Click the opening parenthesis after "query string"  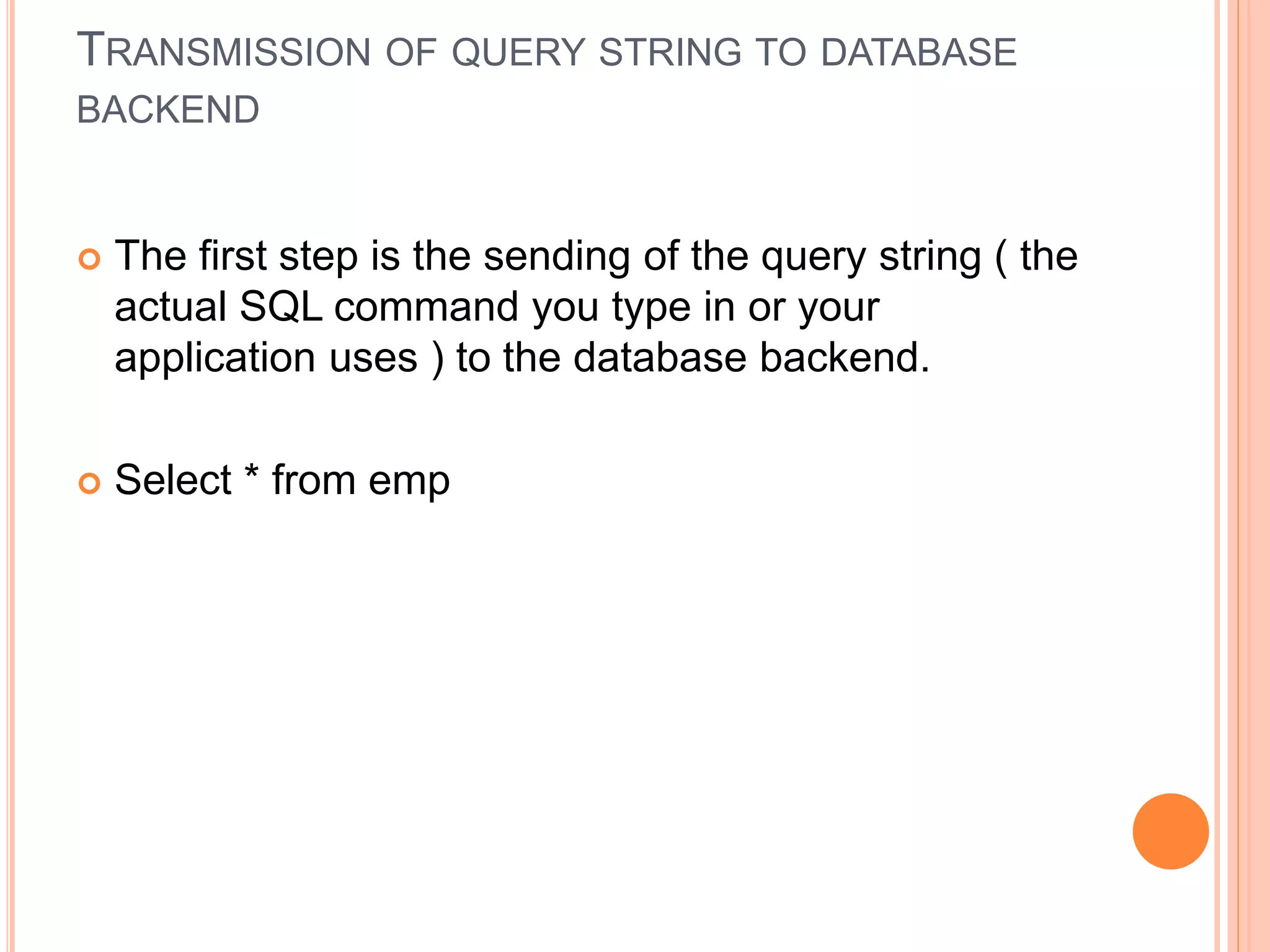tap(1000, 257)
